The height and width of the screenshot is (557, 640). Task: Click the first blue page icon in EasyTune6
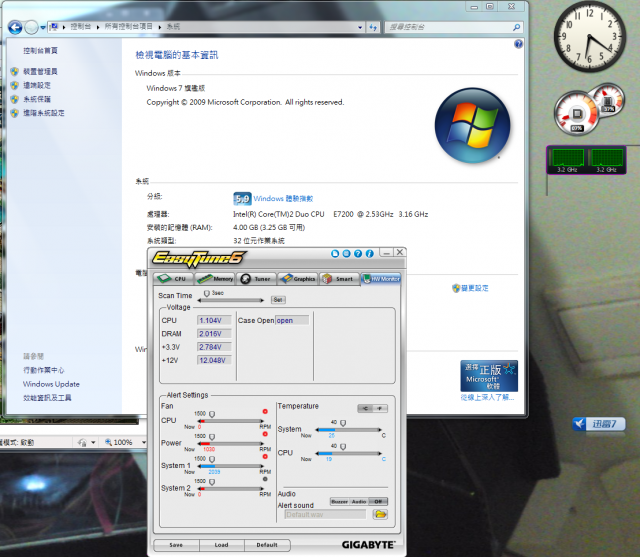pos(335,253)
